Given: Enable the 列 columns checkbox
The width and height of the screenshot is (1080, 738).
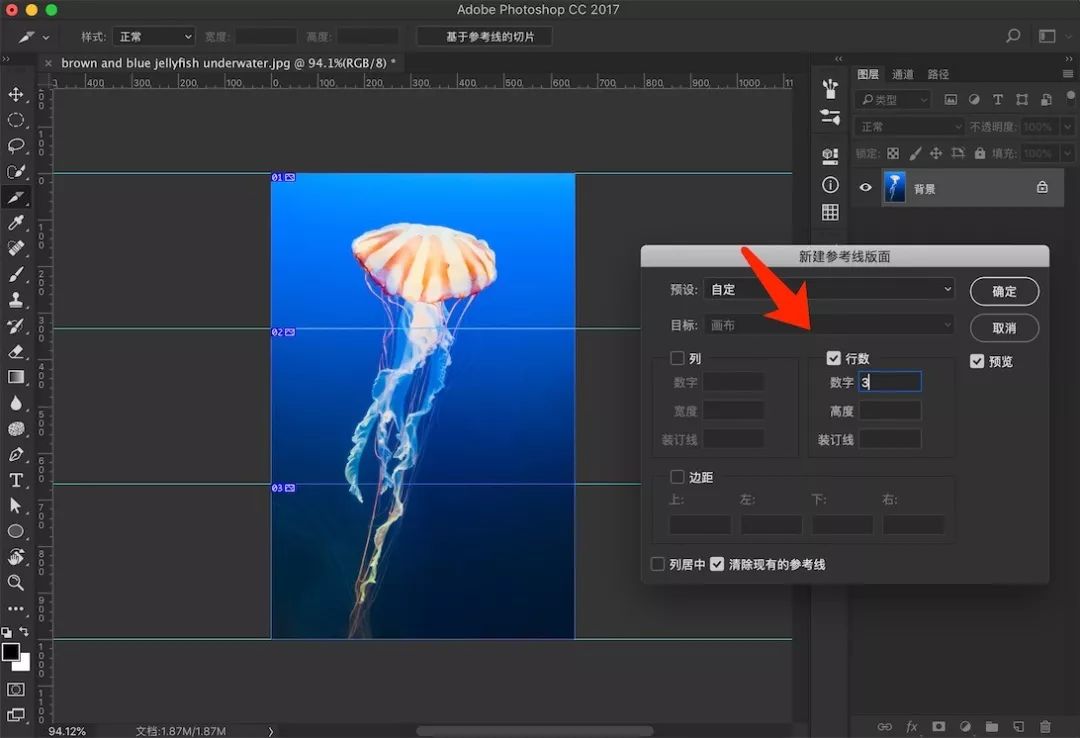Looking at the screenshot, I should pos(677,358).
